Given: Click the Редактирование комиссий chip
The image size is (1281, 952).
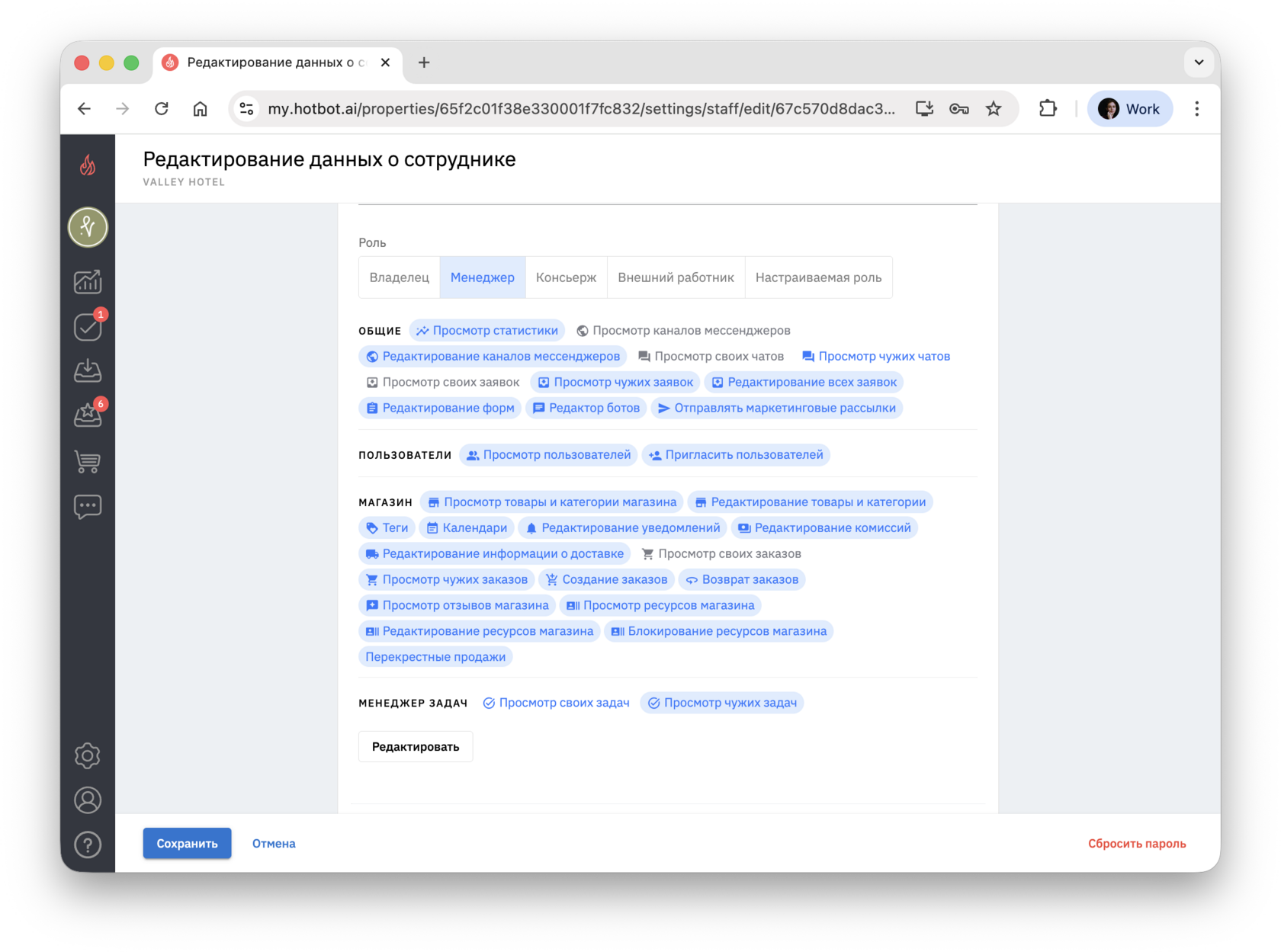Looking at the screenshot, I should pos(824,527).
